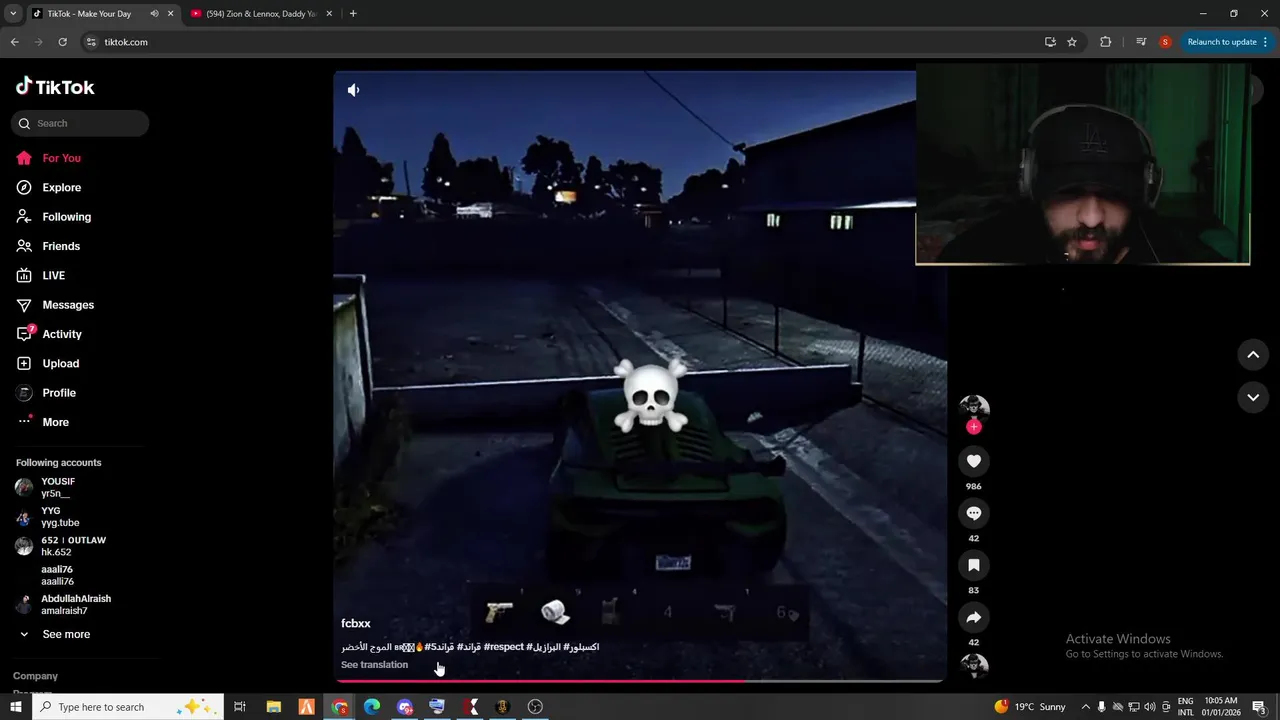Expand following accounts with See more
The image size is (1280, 720).
(66, 634)
